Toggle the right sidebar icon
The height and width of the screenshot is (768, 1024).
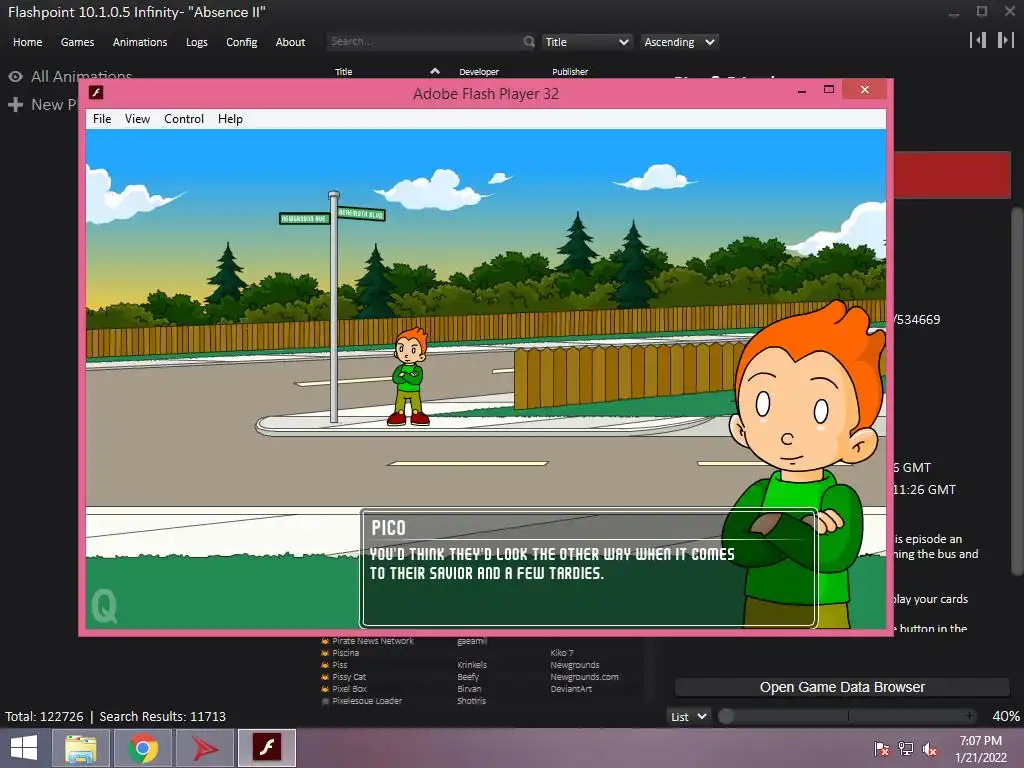1005,40
